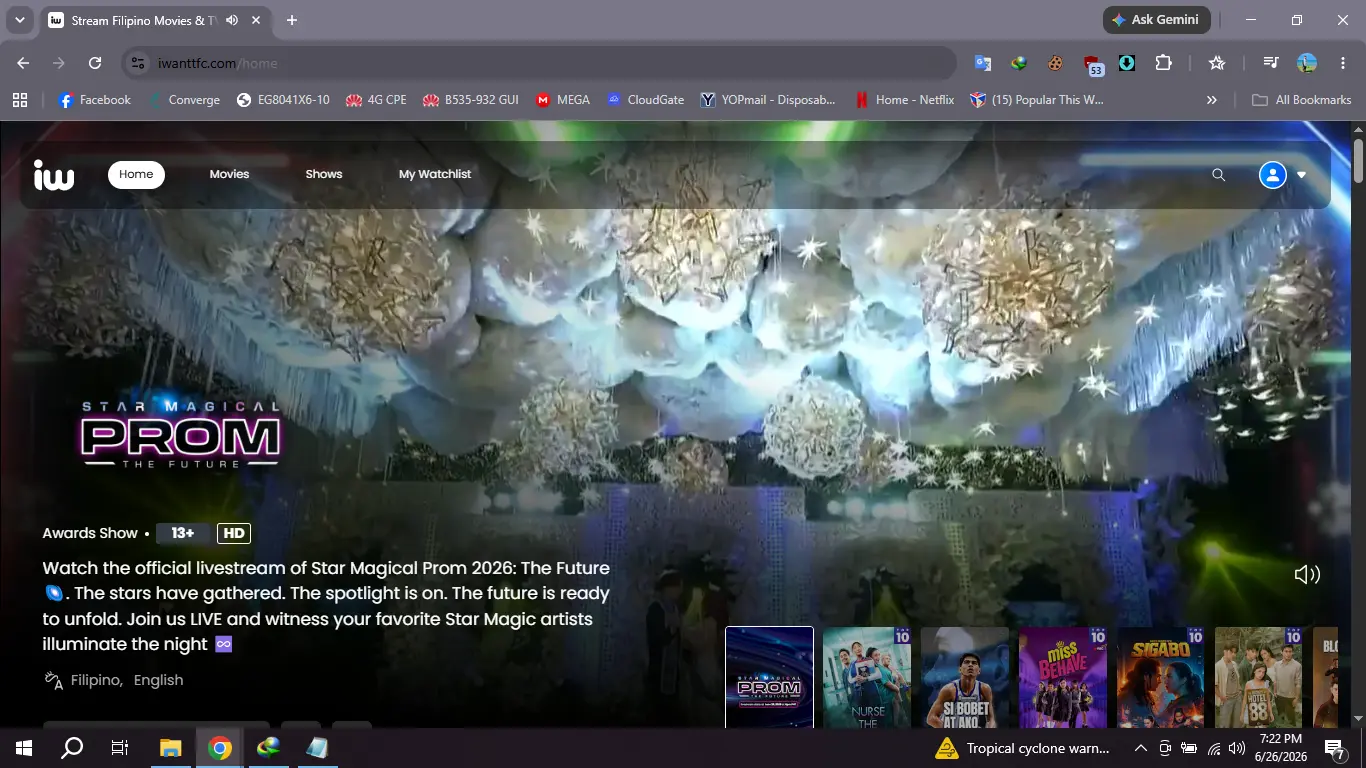Open the cookie editor extension

pyautogui.click(x=1055, y=63)
